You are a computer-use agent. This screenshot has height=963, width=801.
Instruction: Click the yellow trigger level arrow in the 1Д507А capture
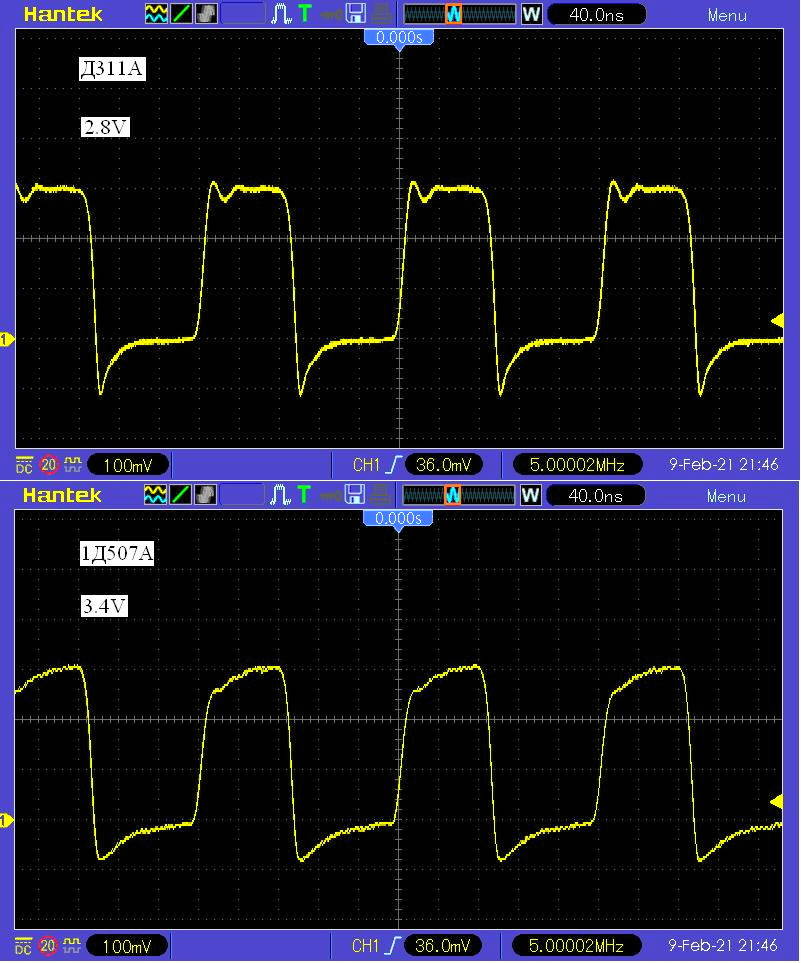click(776, 801)
